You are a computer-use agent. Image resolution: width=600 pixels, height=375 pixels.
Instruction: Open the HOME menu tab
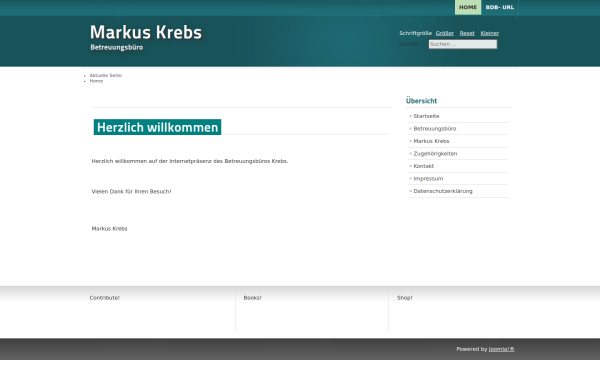click(468, 7)
